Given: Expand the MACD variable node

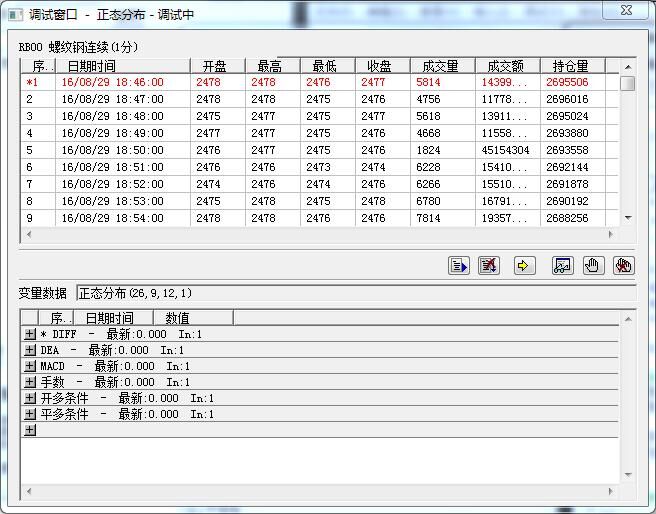Looking at the screenshot, I should coord(30,366).
